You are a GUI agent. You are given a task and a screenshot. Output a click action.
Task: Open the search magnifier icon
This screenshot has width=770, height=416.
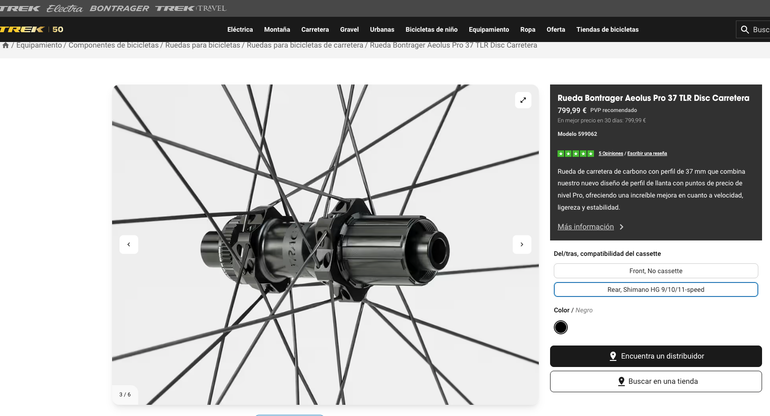pos(744,29)
